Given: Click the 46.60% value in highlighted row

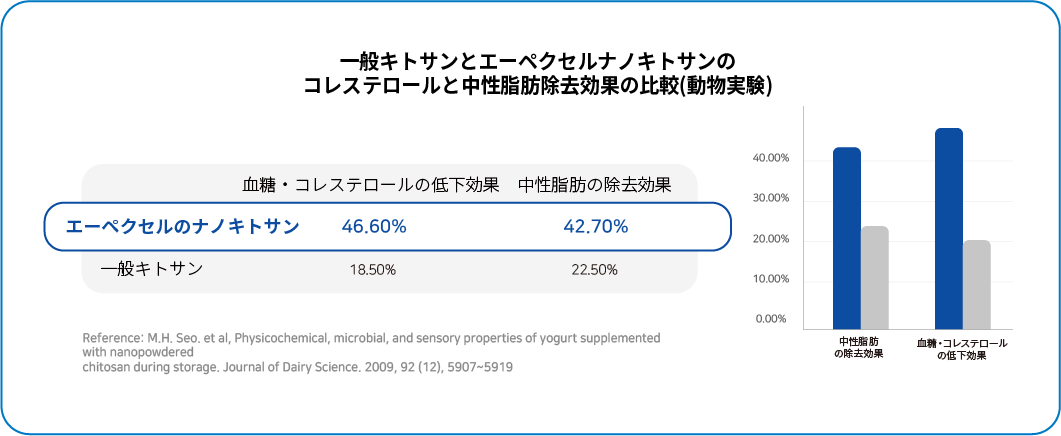Looking at the screenshot, I should (374, 227).
